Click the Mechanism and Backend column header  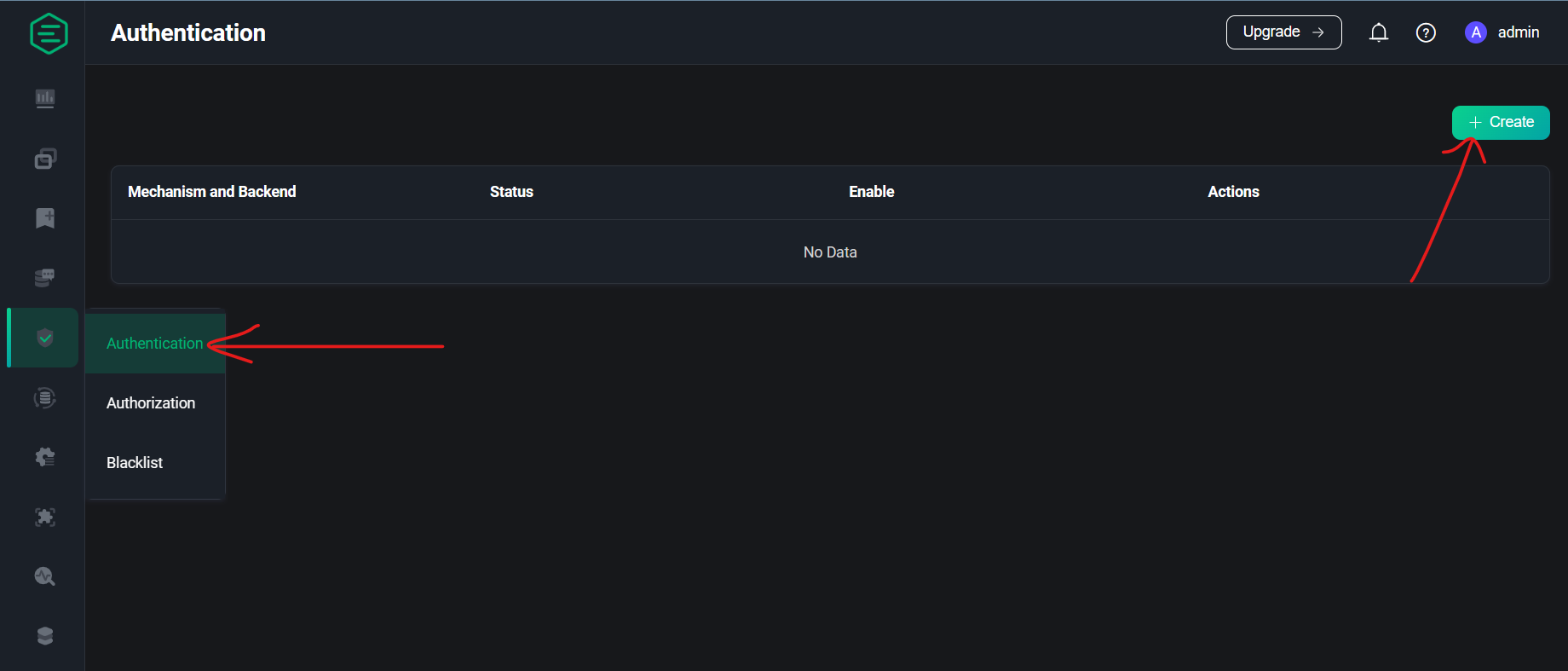pyautogui.click(x=212, y=192)
